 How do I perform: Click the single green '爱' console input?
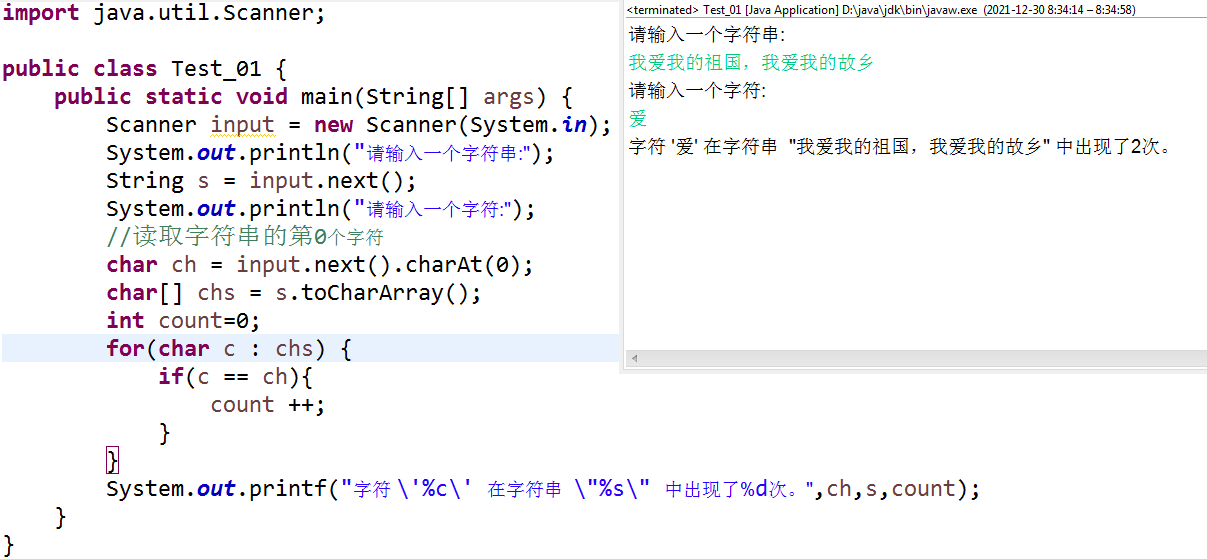coord(638,119)
